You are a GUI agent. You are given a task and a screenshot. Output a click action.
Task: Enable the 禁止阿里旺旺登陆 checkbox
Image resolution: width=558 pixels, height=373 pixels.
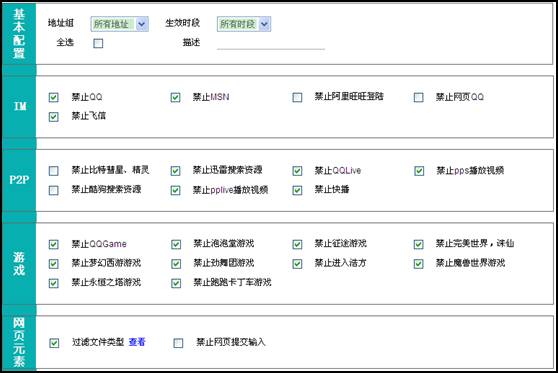click(297, 97)
